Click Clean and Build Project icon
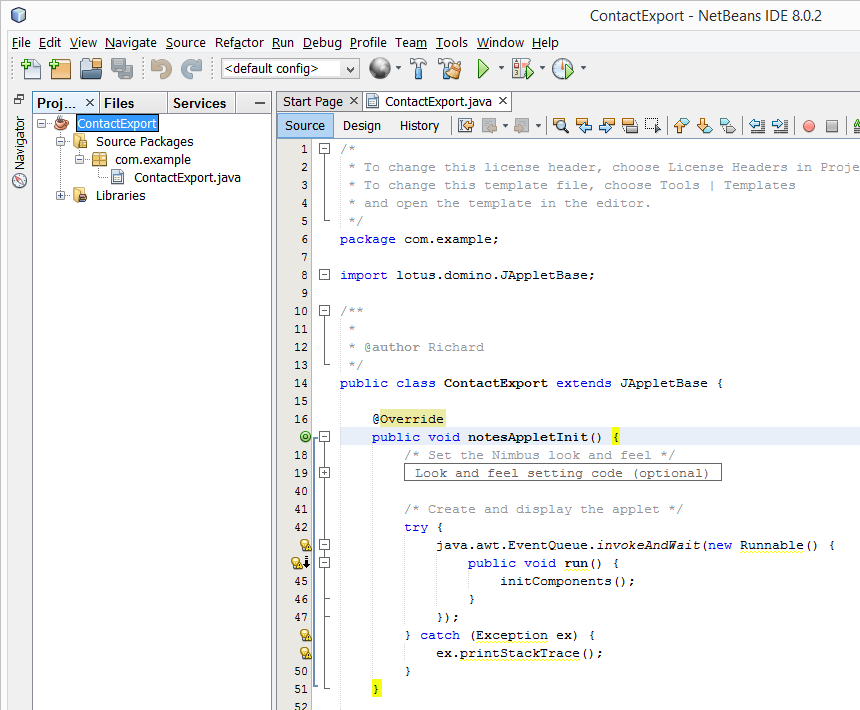Image resolution: width=860 pixels, height=710 pixels. (x=450, y=69)
